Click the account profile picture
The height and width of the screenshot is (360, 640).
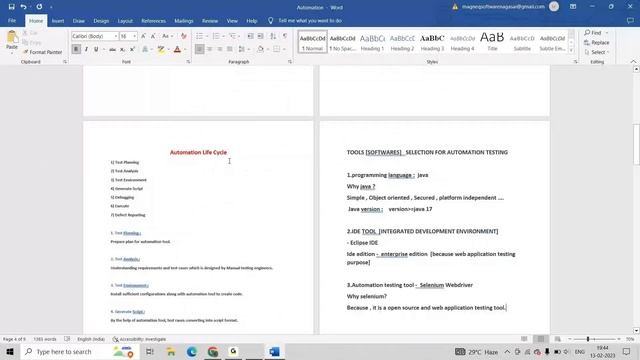click(554, 7)
